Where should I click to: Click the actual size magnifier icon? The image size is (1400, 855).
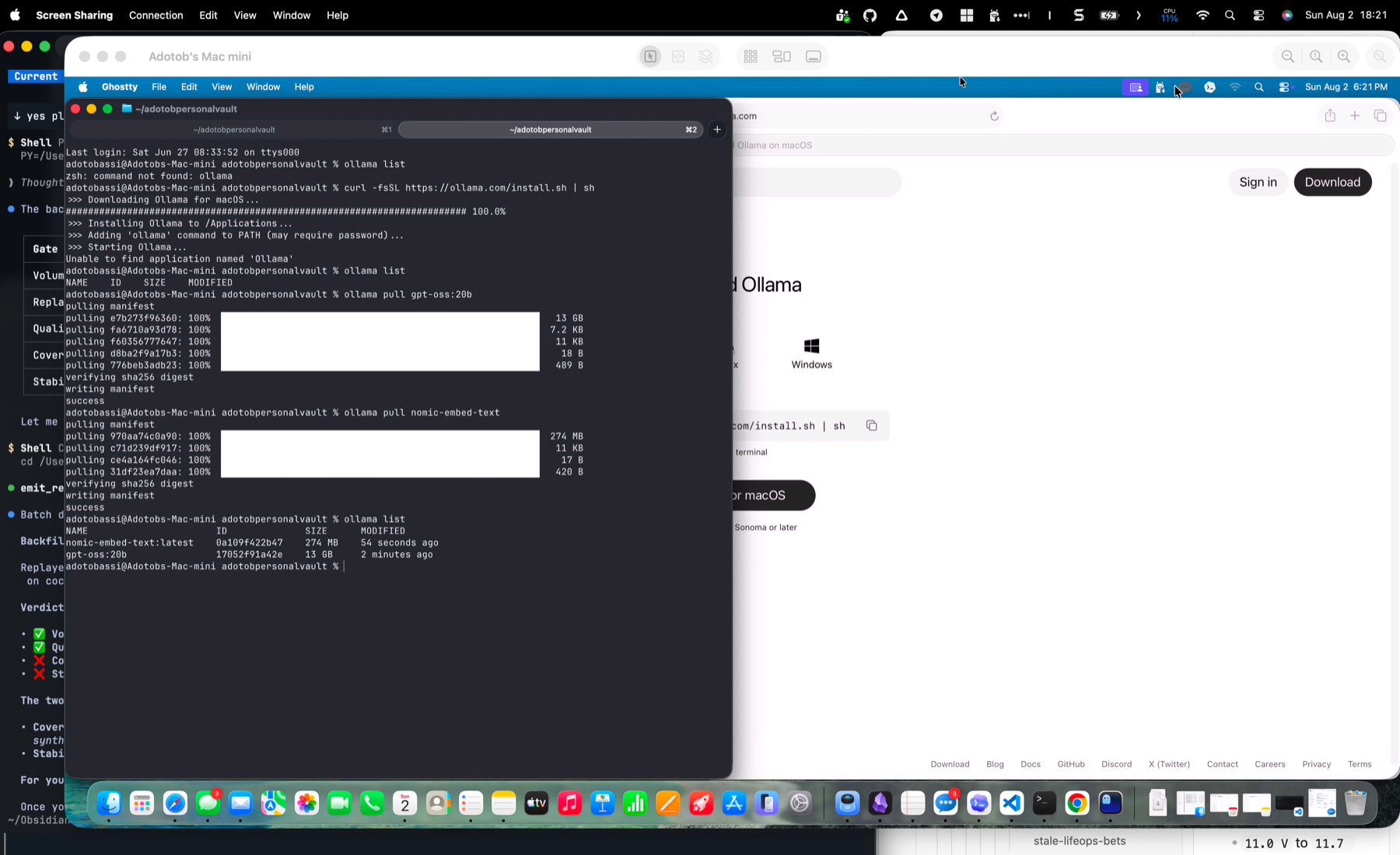tap(1316, 57)
